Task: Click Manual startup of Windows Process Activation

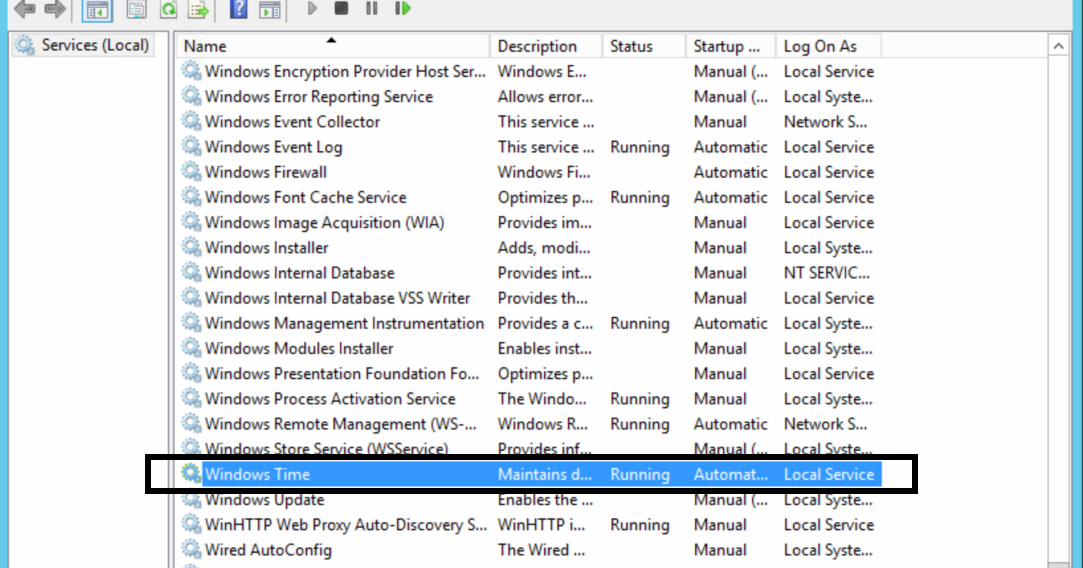Action: [720, 399]
